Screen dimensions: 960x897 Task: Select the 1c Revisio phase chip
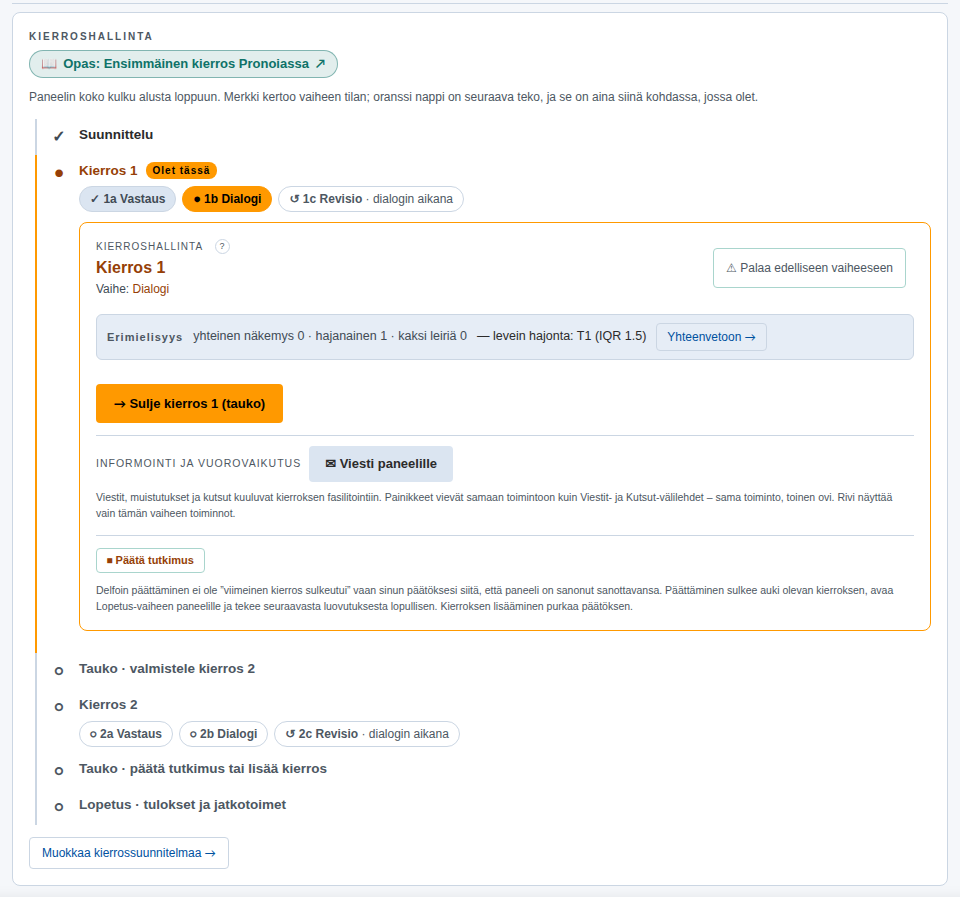371,199
